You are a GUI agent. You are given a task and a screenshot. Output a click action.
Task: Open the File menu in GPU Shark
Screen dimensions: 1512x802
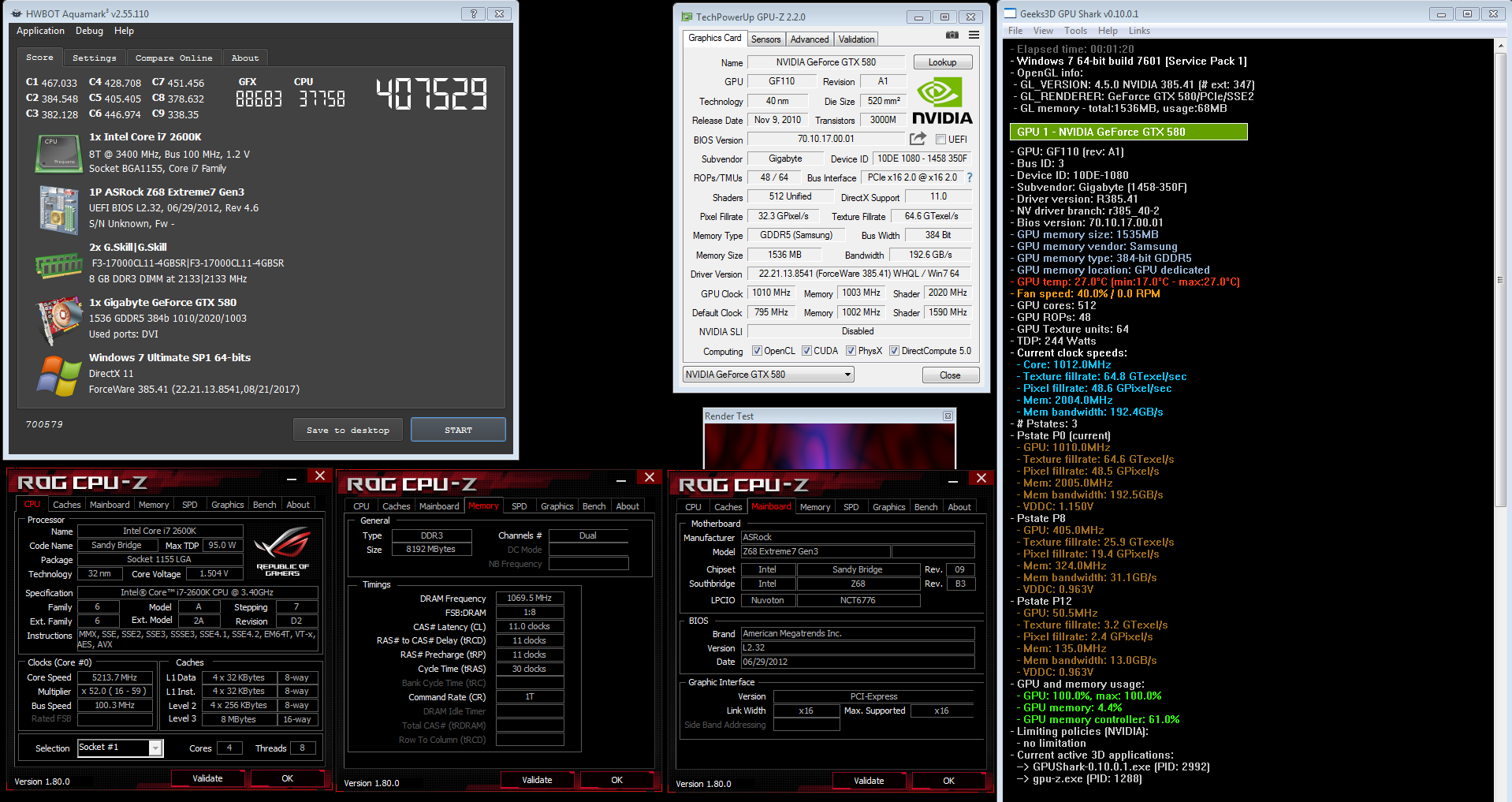(1015, 31)
